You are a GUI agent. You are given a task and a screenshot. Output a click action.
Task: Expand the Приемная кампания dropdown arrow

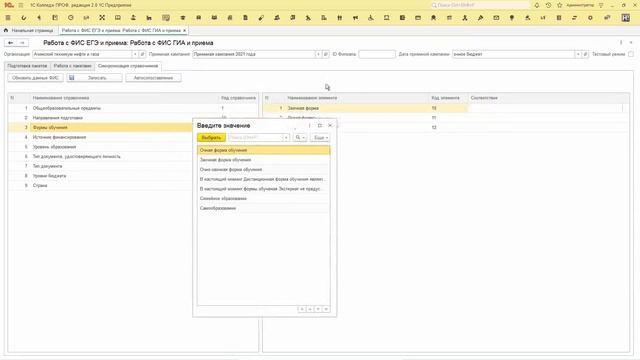(318, 54)
